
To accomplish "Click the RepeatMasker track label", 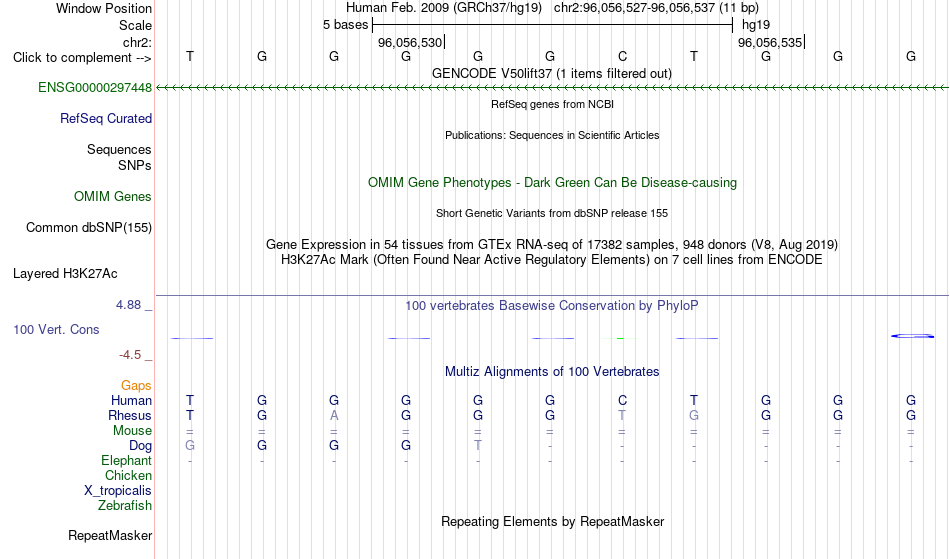I will [110, 535].
